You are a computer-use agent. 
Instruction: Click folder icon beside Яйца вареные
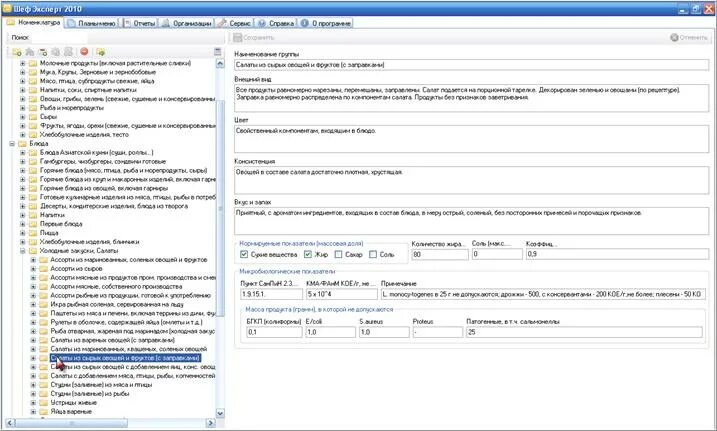point(43,412)
